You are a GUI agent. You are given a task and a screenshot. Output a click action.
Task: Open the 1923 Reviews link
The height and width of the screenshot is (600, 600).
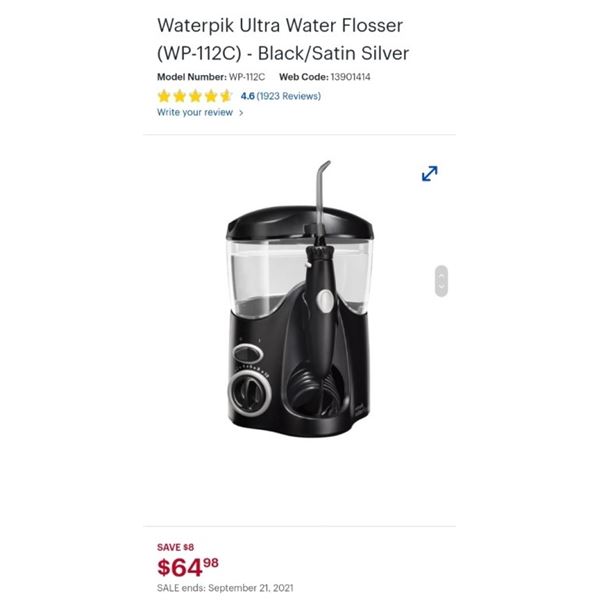pos(289,96)
